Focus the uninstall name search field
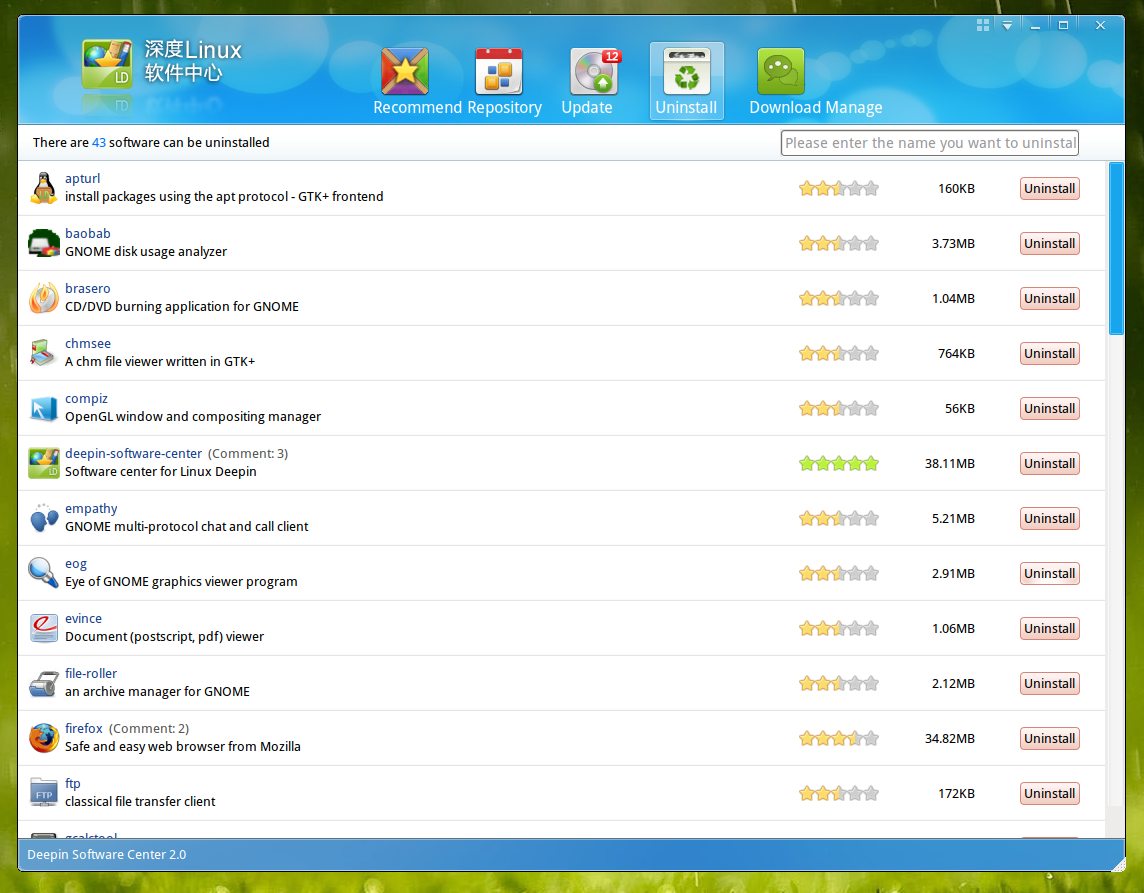This screenshot has height=893, width=1144. [x=930, y=143]
